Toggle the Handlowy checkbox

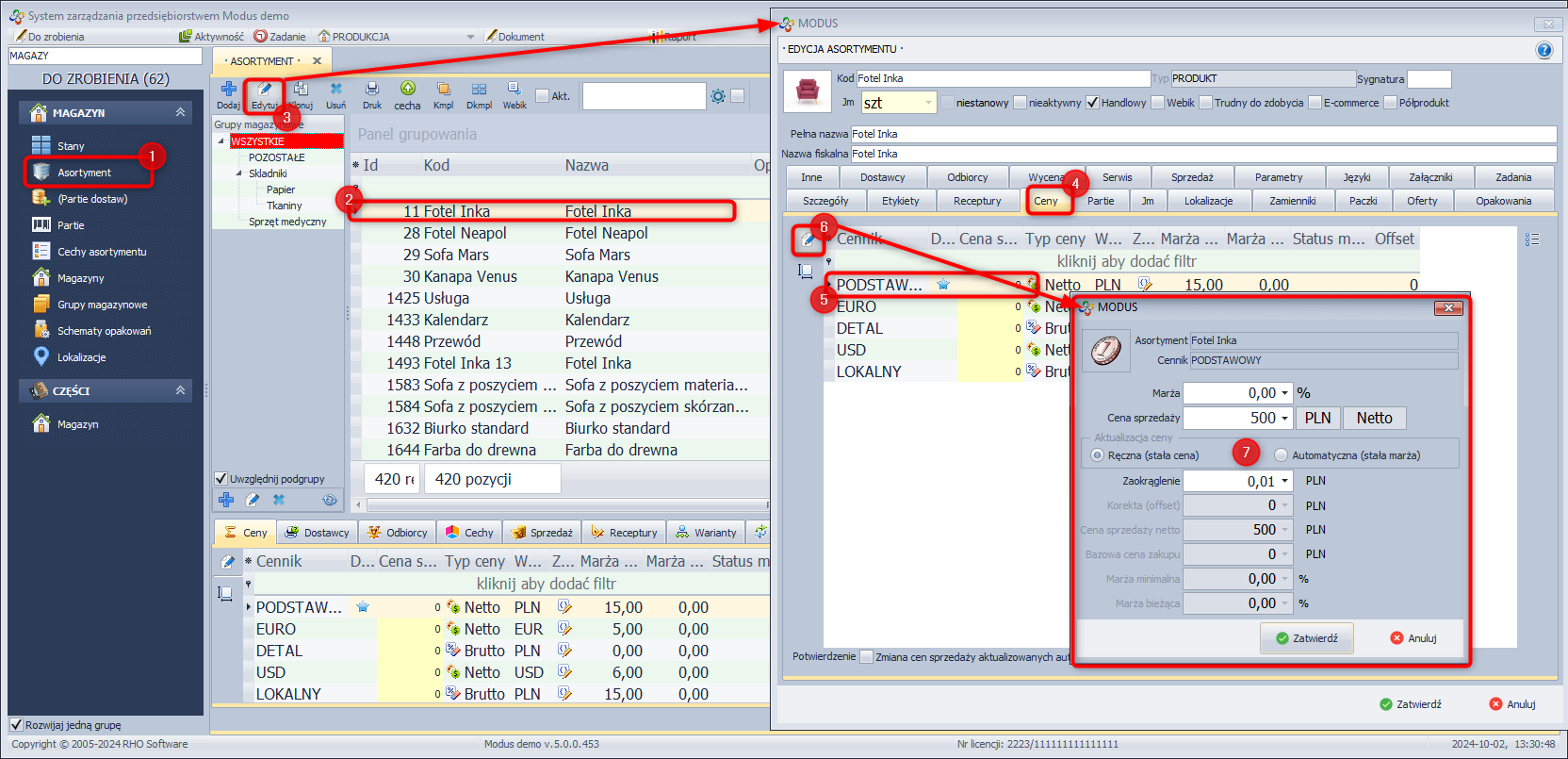point(1092,103)
